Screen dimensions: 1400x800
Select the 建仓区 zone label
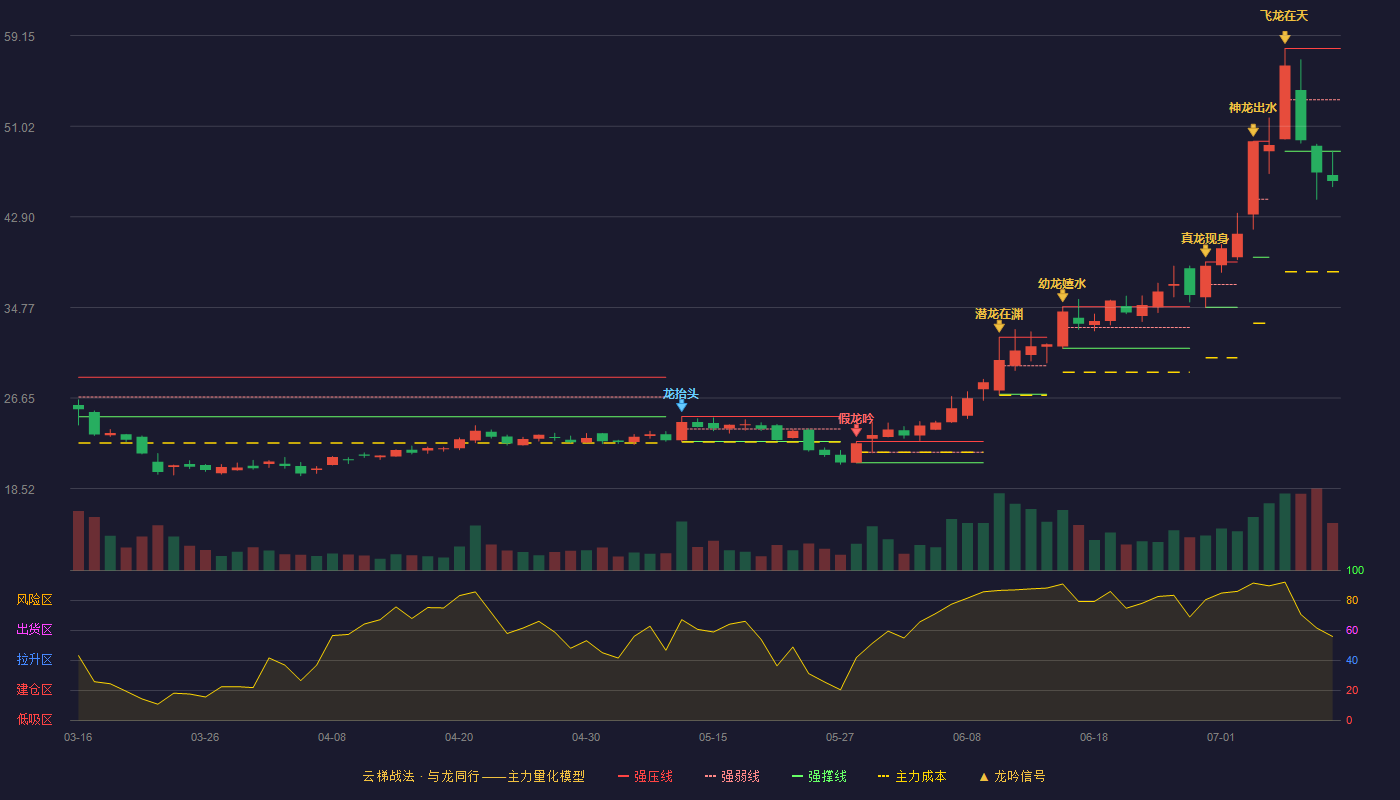click(34, 690)
